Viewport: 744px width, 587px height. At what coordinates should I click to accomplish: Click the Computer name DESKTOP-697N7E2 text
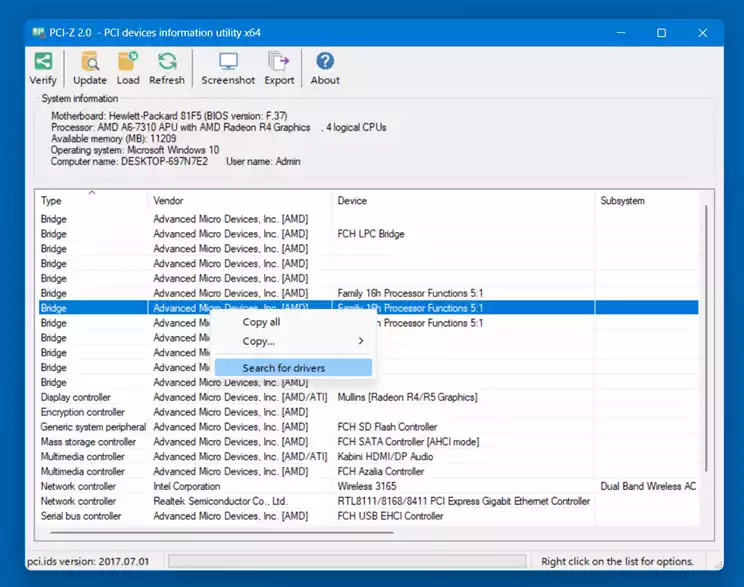(129, 161)
